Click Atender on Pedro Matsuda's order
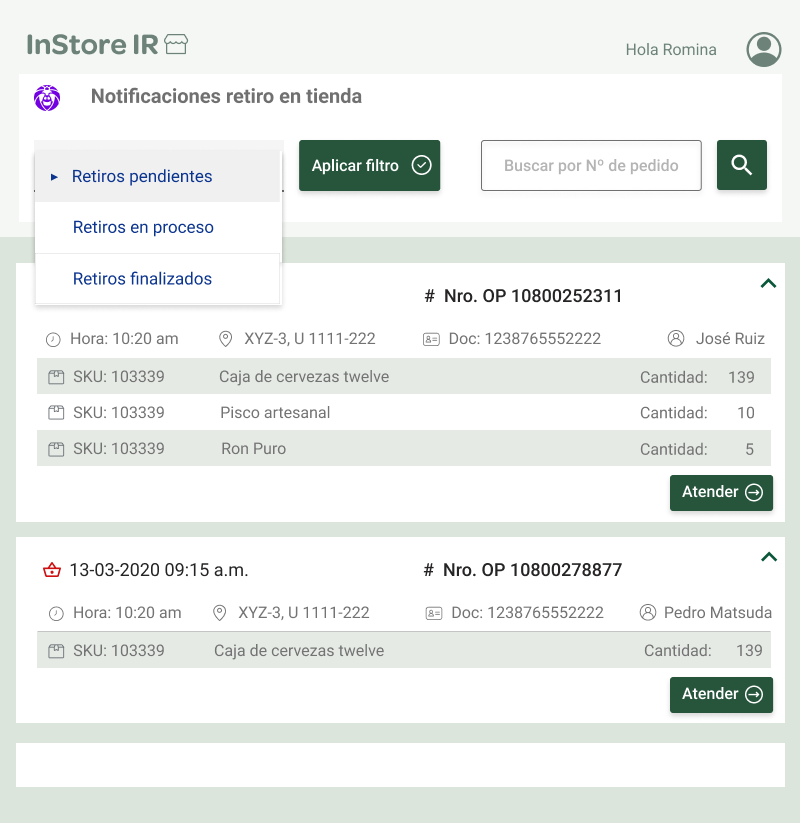 [x=721, y=694]
